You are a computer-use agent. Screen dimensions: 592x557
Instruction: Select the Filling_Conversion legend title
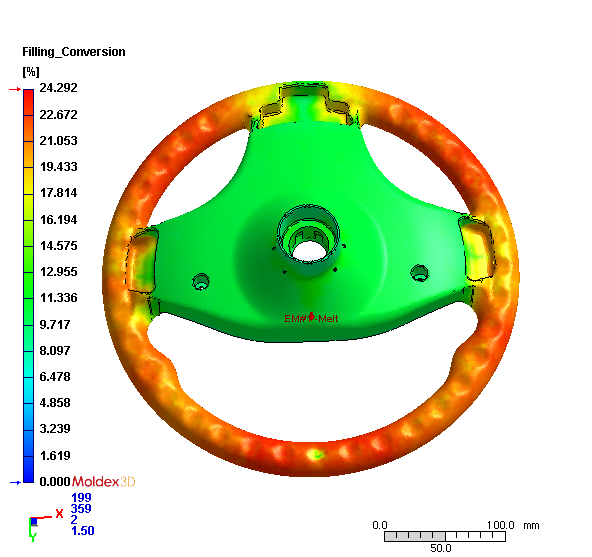click(x=74, y=52)
